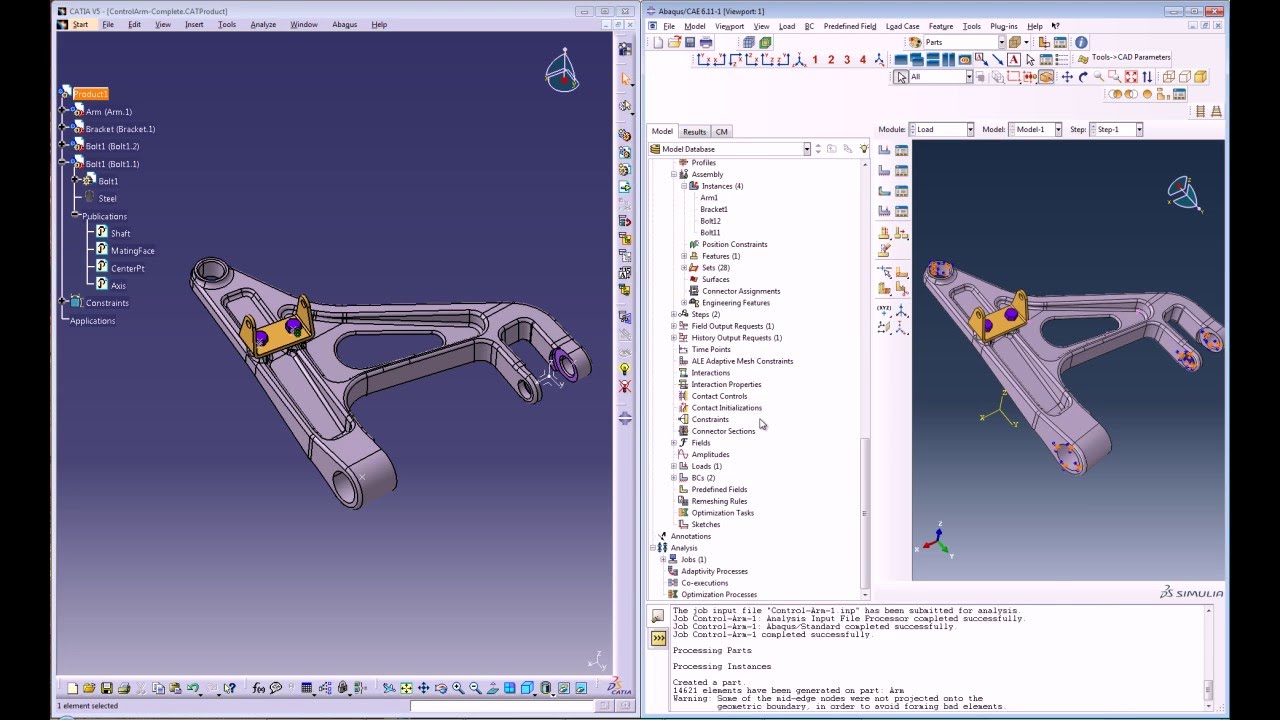This screenshot has width=1280, height=720.
Task: Select Constraints in the Abaqus model tree
Action: point(710,419)
